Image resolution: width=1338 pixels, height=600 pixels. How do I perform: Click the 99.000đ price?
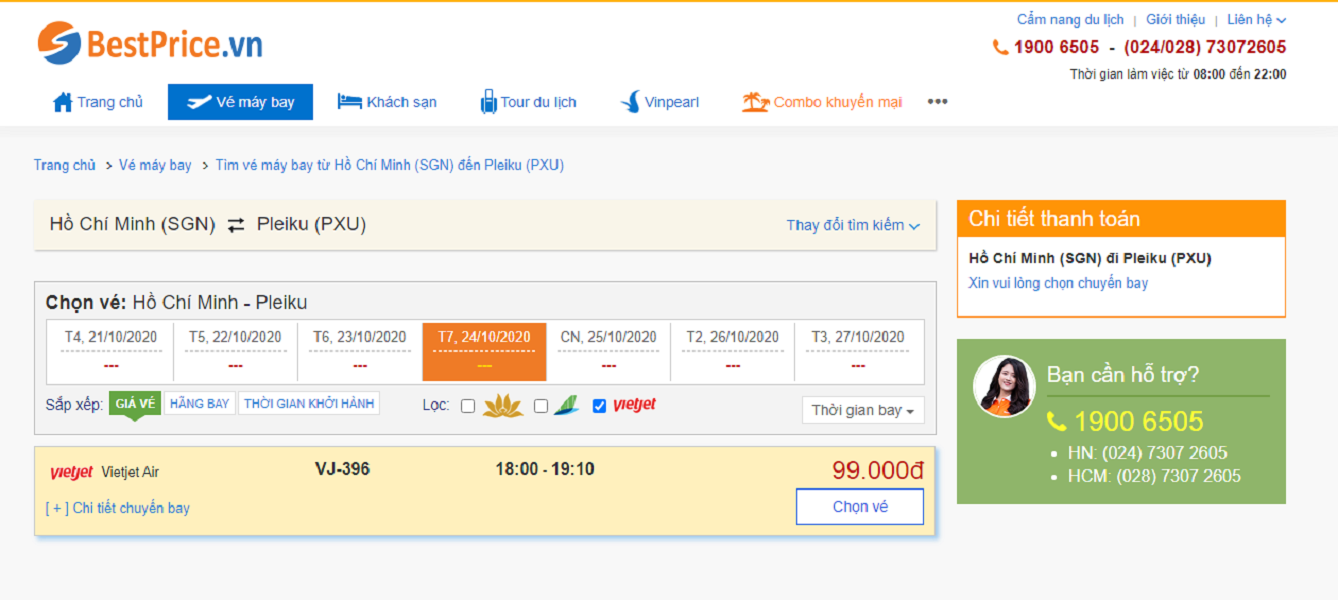click(x=878, y=470)
